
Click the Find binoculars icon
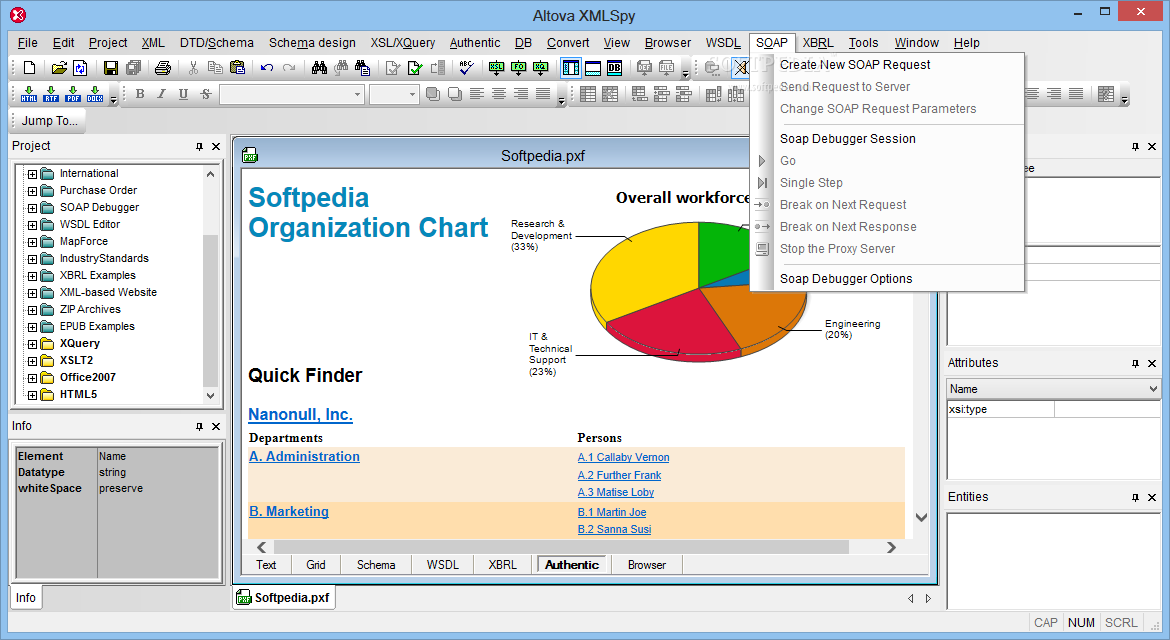click(x=319, y=68)
